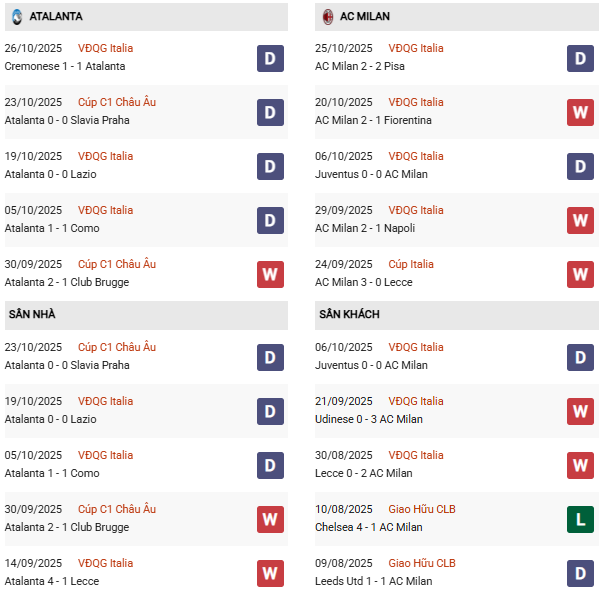The image size is (600, 595).
Task: Click the AC Milan club crest icon
Action: (328, 16)
